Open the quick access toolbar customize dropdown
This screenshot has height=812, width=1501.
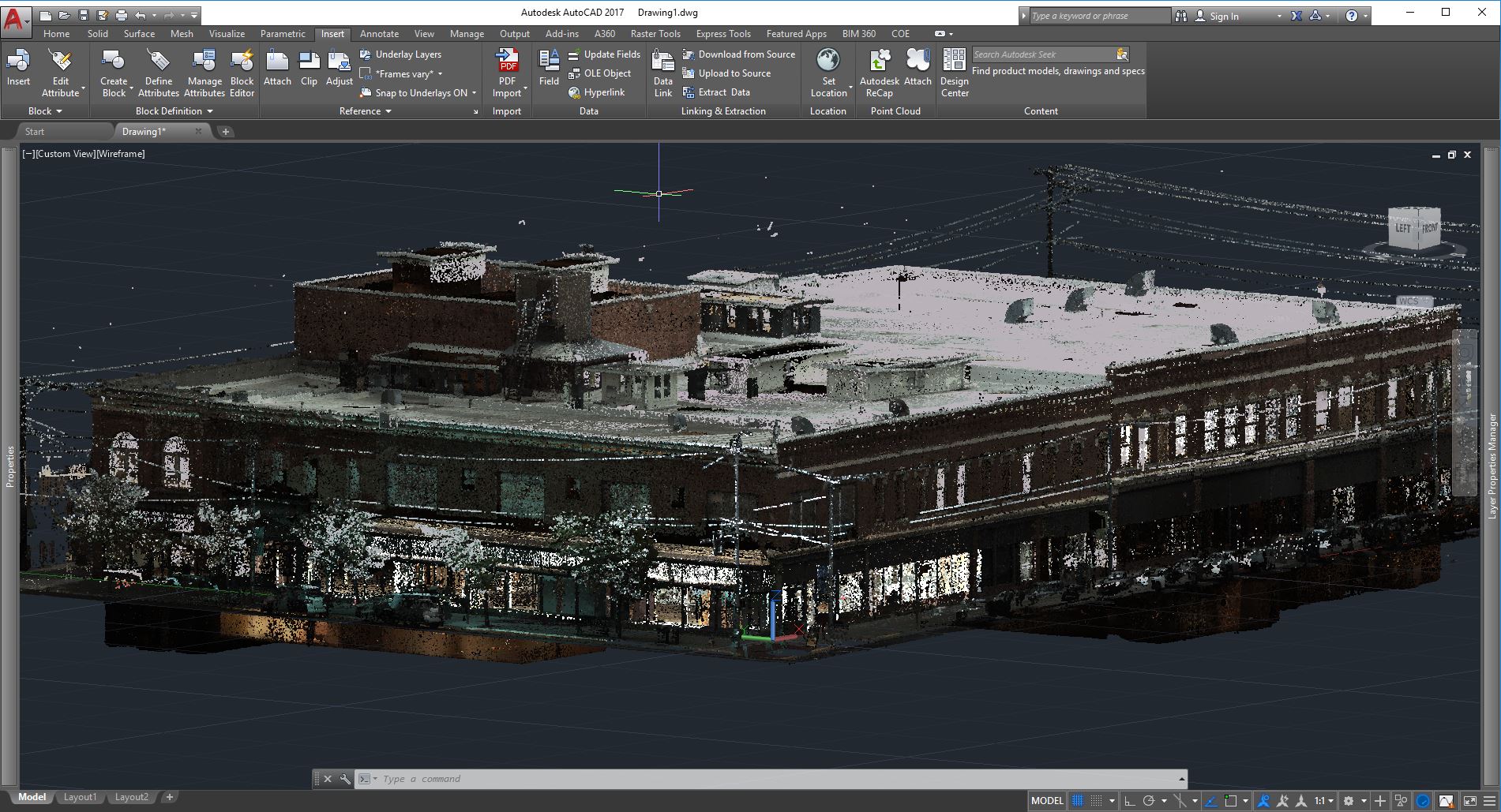195,15
